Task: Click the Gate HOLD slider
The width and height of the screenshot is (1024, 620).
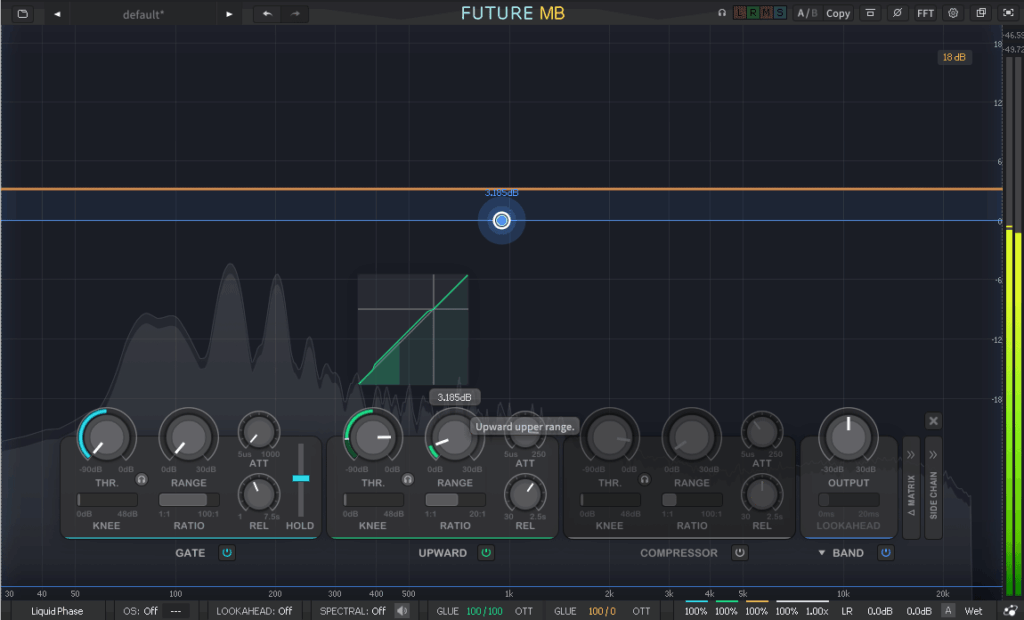Action: 300,479
